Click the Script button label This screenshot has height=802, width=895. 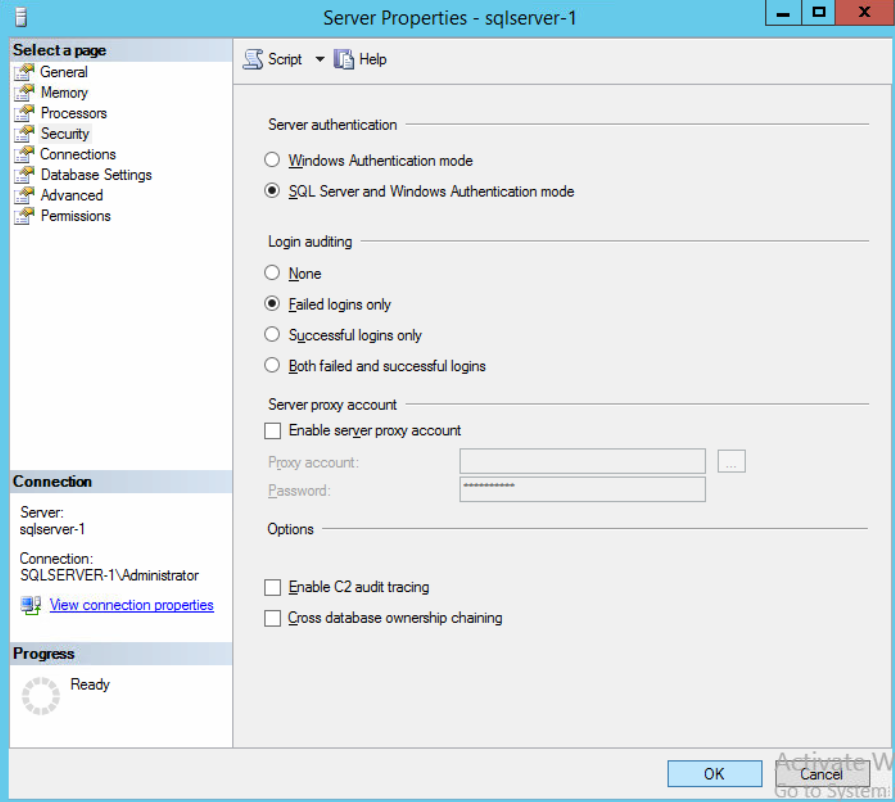285,59
